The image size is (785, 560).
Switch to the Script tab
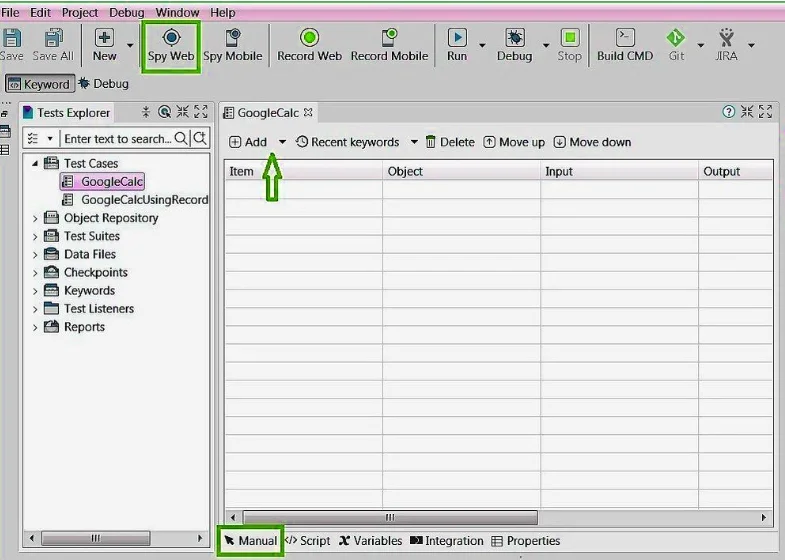(x=308, y=541)
